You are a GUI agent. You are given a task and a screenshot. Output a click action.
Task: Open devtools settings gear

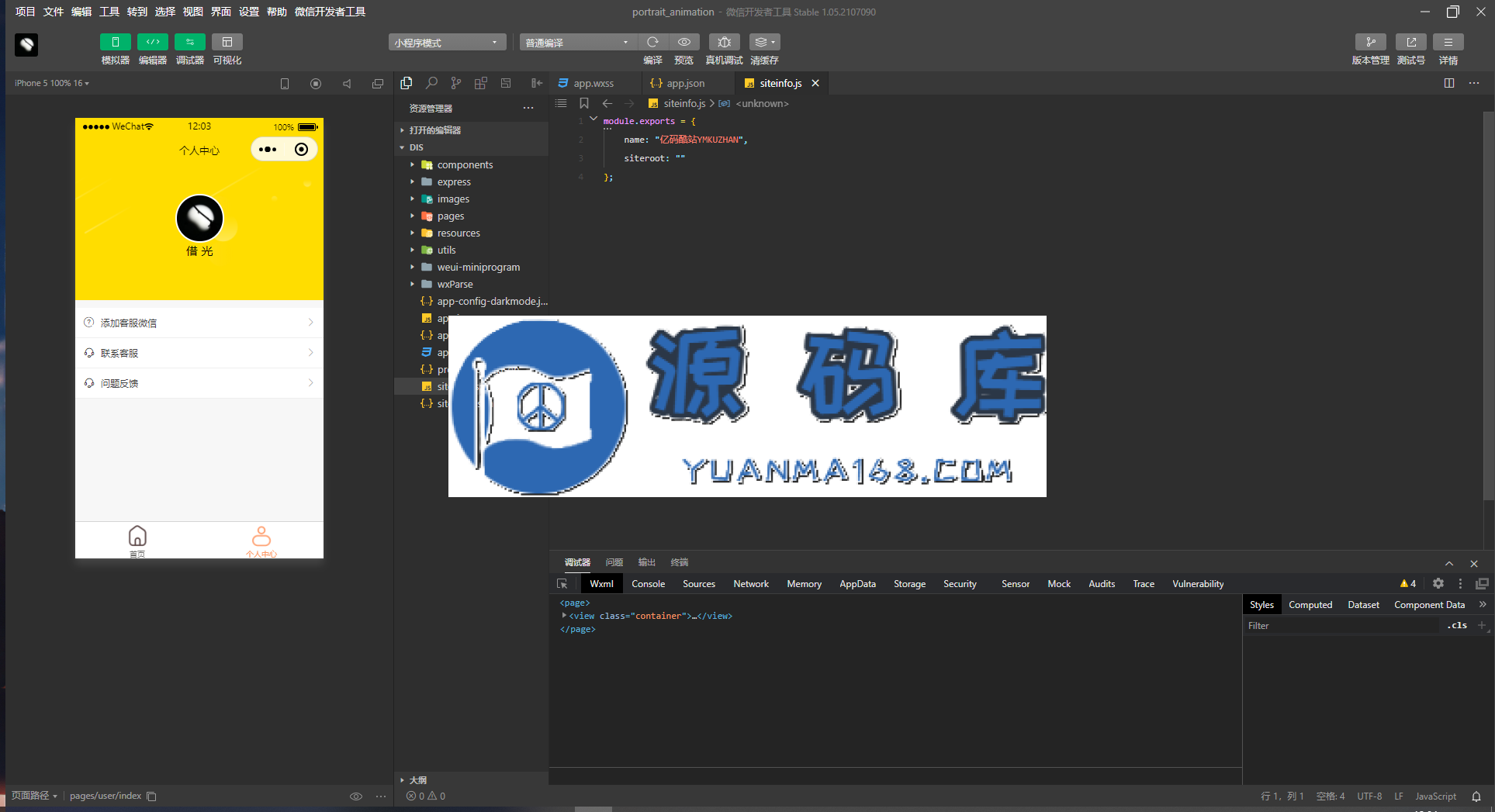point(1438,584)
